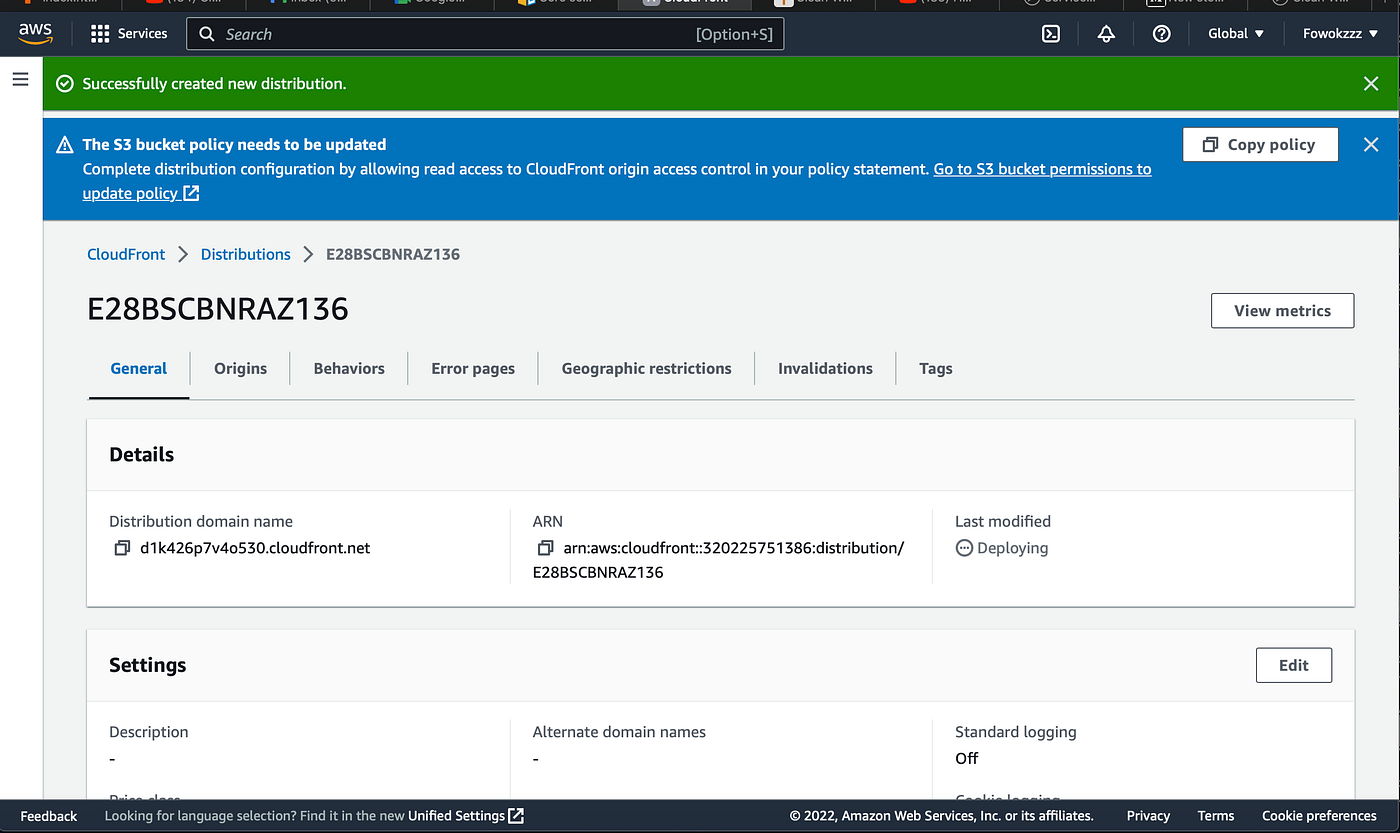Open the help question mark icon
Screen dimensions: 1400x833
click(1161, 34)
